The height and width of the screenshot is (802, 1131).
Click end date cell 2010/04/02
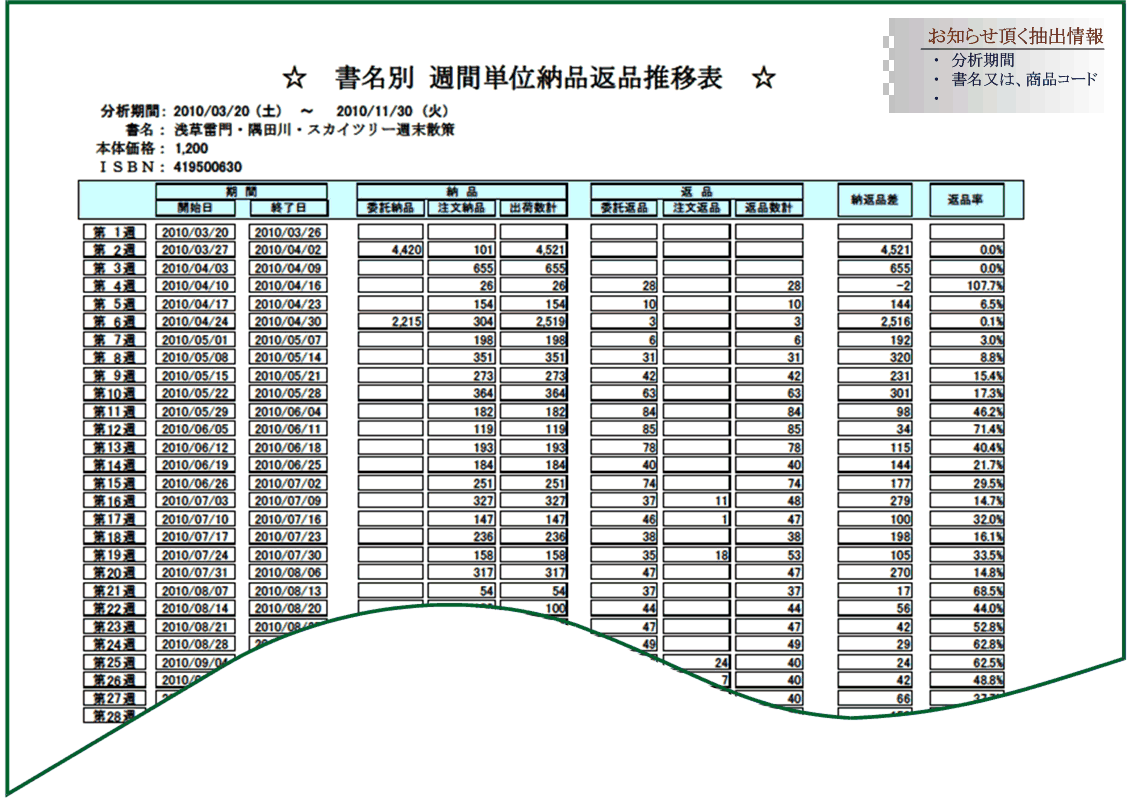[x=288, y=250]
